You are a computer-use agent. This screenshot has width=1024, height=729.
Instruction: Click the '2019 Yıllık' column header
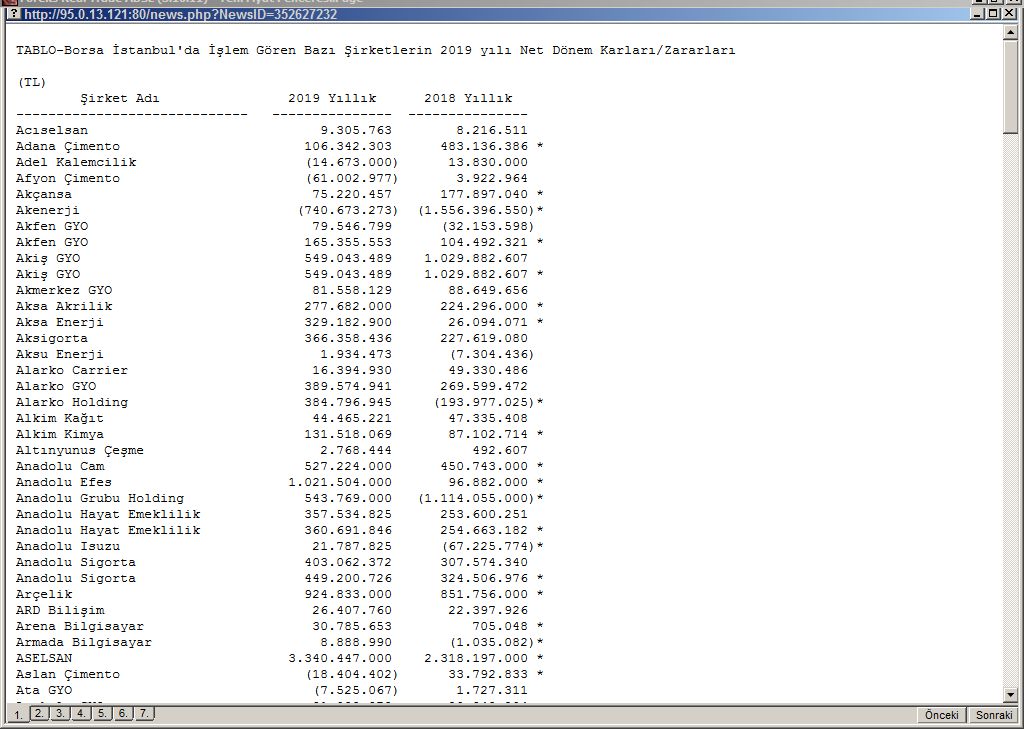pyautogui.click(x=332, y=99)
